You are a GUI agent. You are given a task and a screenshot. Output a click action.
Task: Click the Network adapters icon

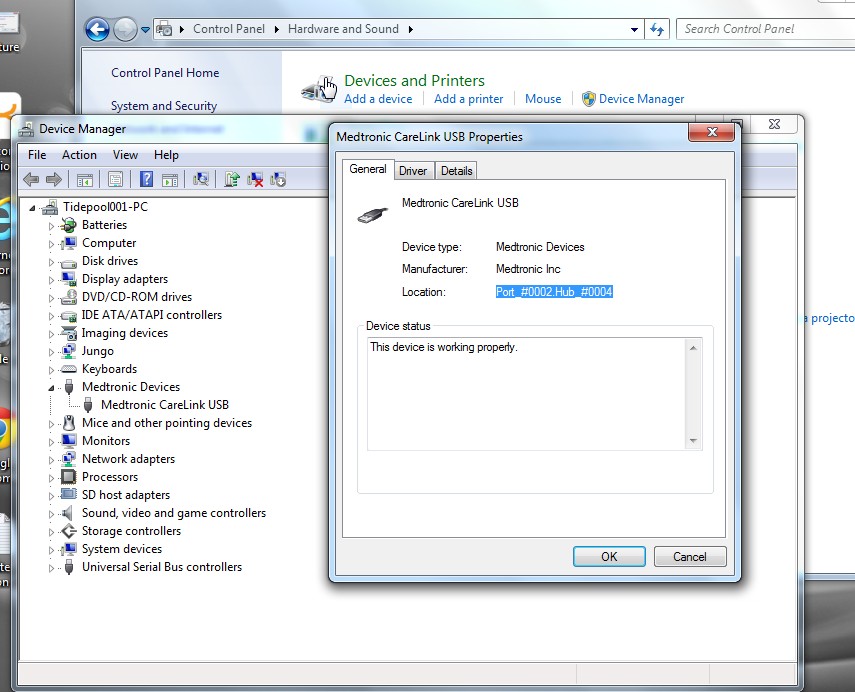tap(69, 459)
